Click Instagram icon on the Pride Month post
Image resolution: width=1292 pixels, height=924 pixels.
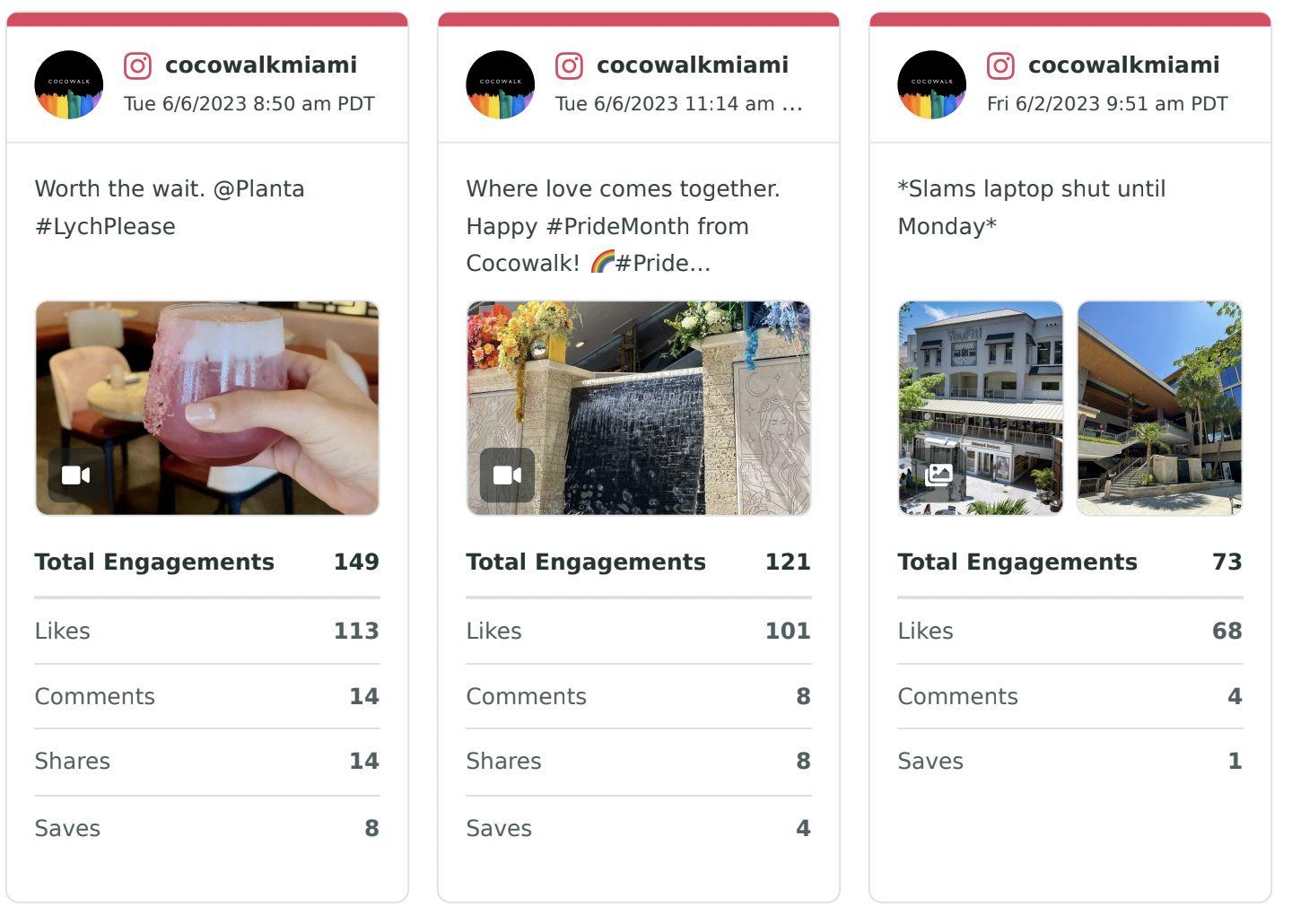569,65
